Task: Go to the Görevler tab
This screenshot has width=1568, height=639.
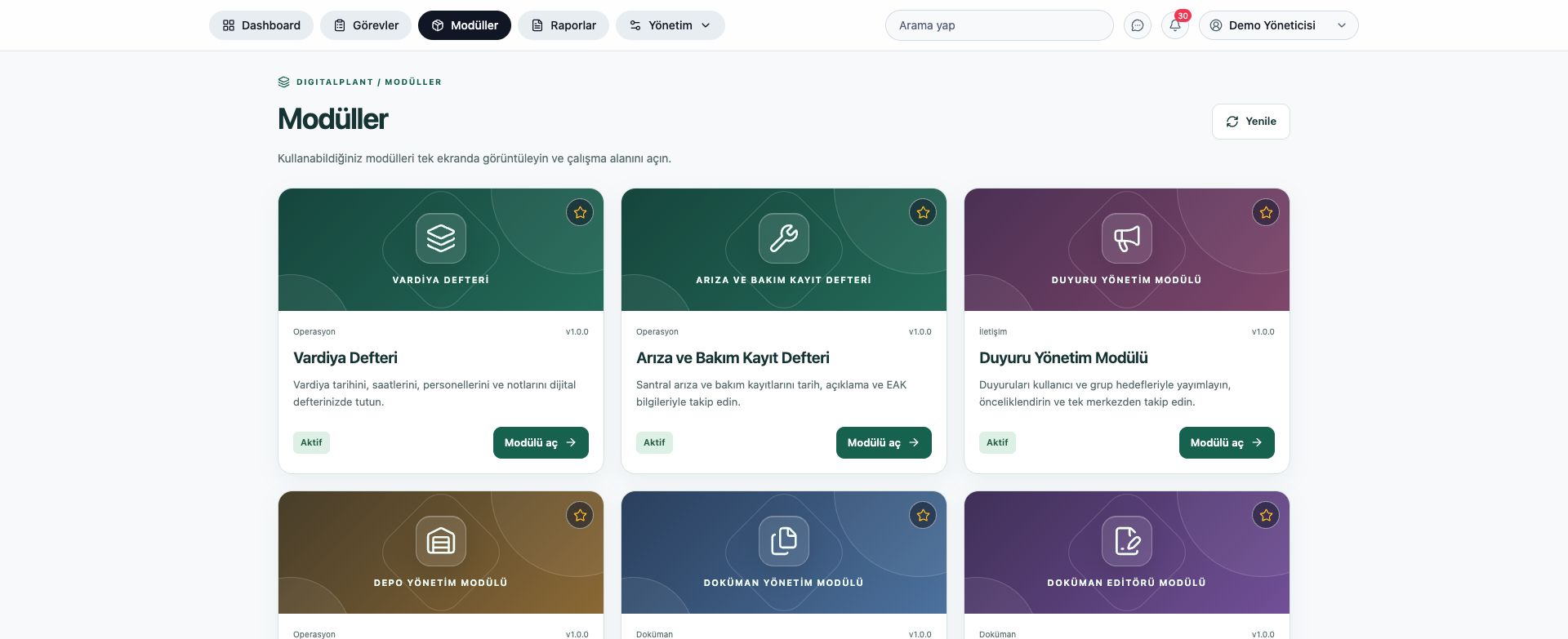Action: (366, 25)
